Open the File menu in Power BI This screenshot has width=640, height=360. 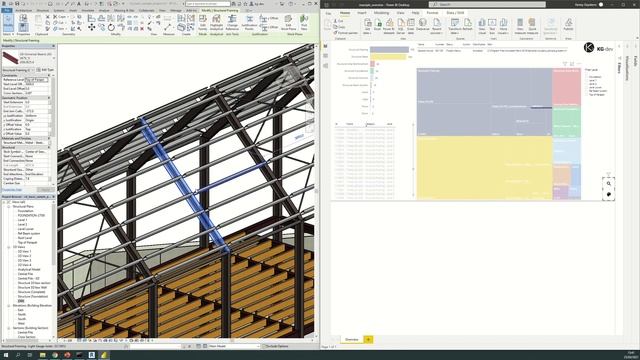(328, 13)
